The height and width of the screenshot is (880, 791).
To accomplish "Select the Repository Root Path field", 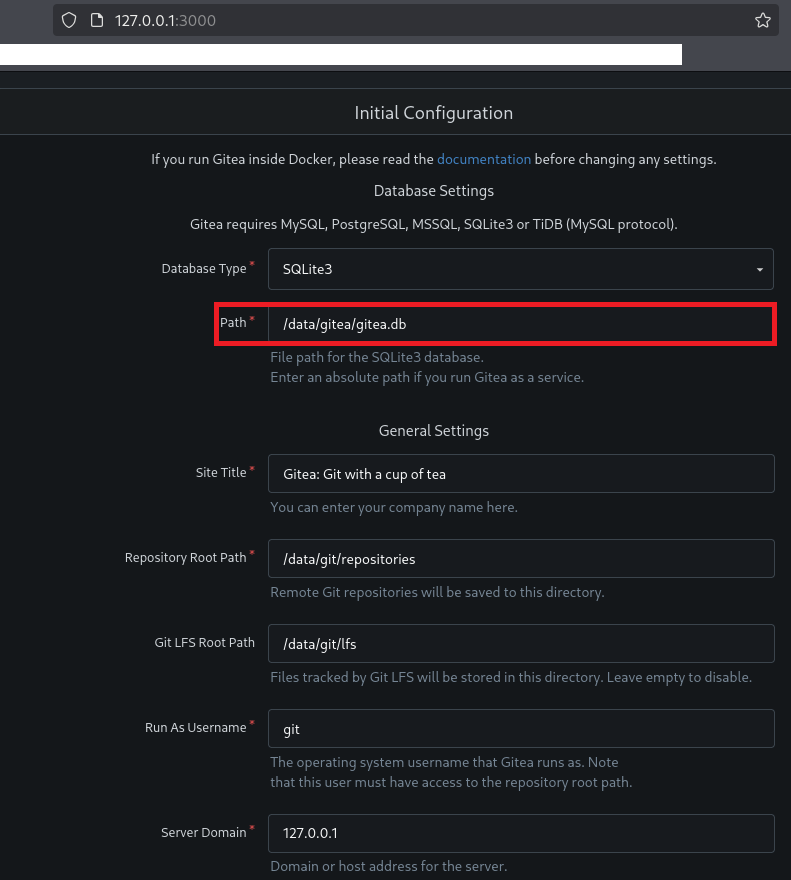I will coord(520,559).
